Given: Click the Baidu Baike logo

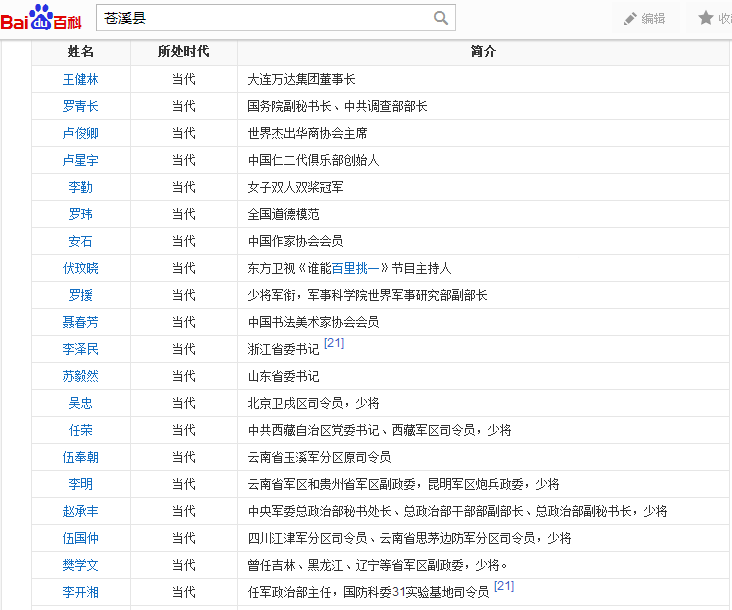Looking at the screenshot, I should [x=41, y=18].
